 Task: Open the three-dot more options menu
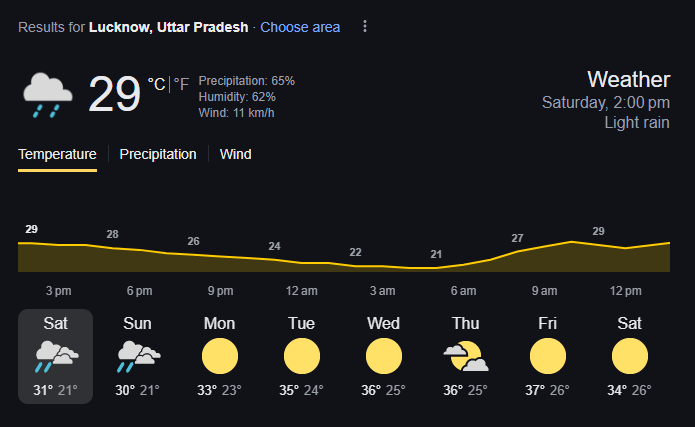365,27
